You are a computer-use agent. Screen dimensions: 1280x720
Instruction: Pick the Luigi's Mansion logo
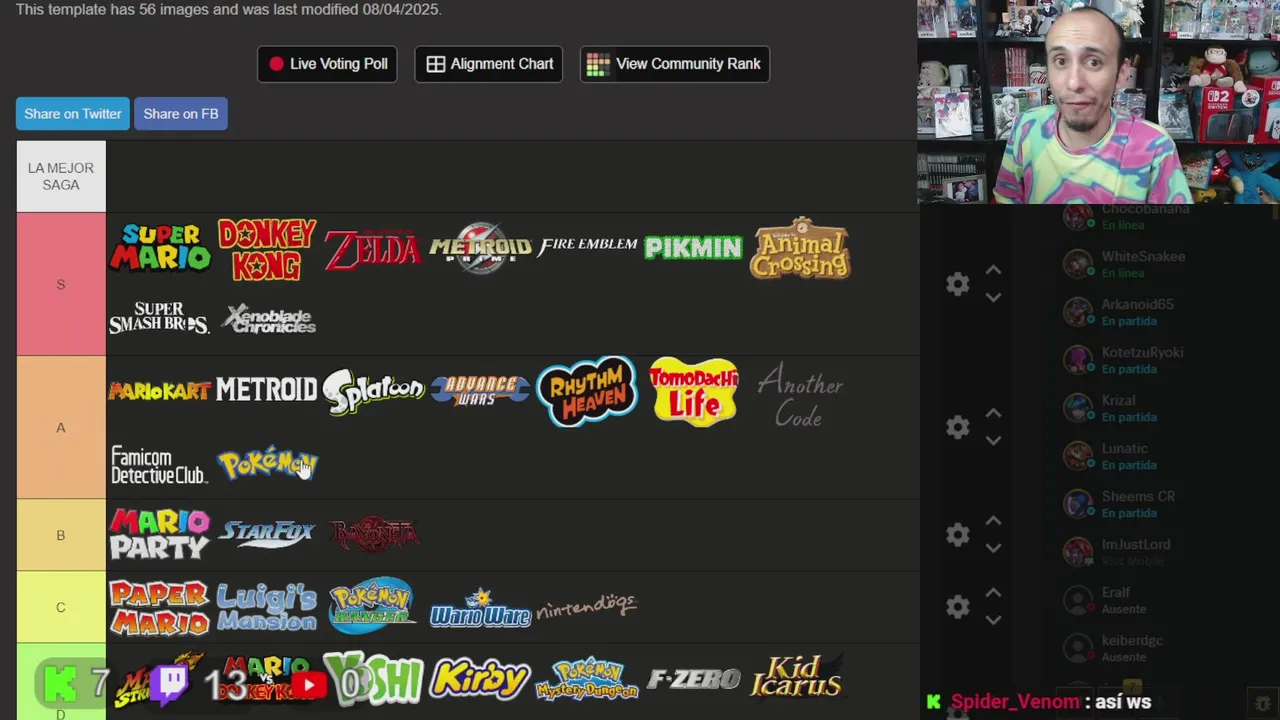266,607
